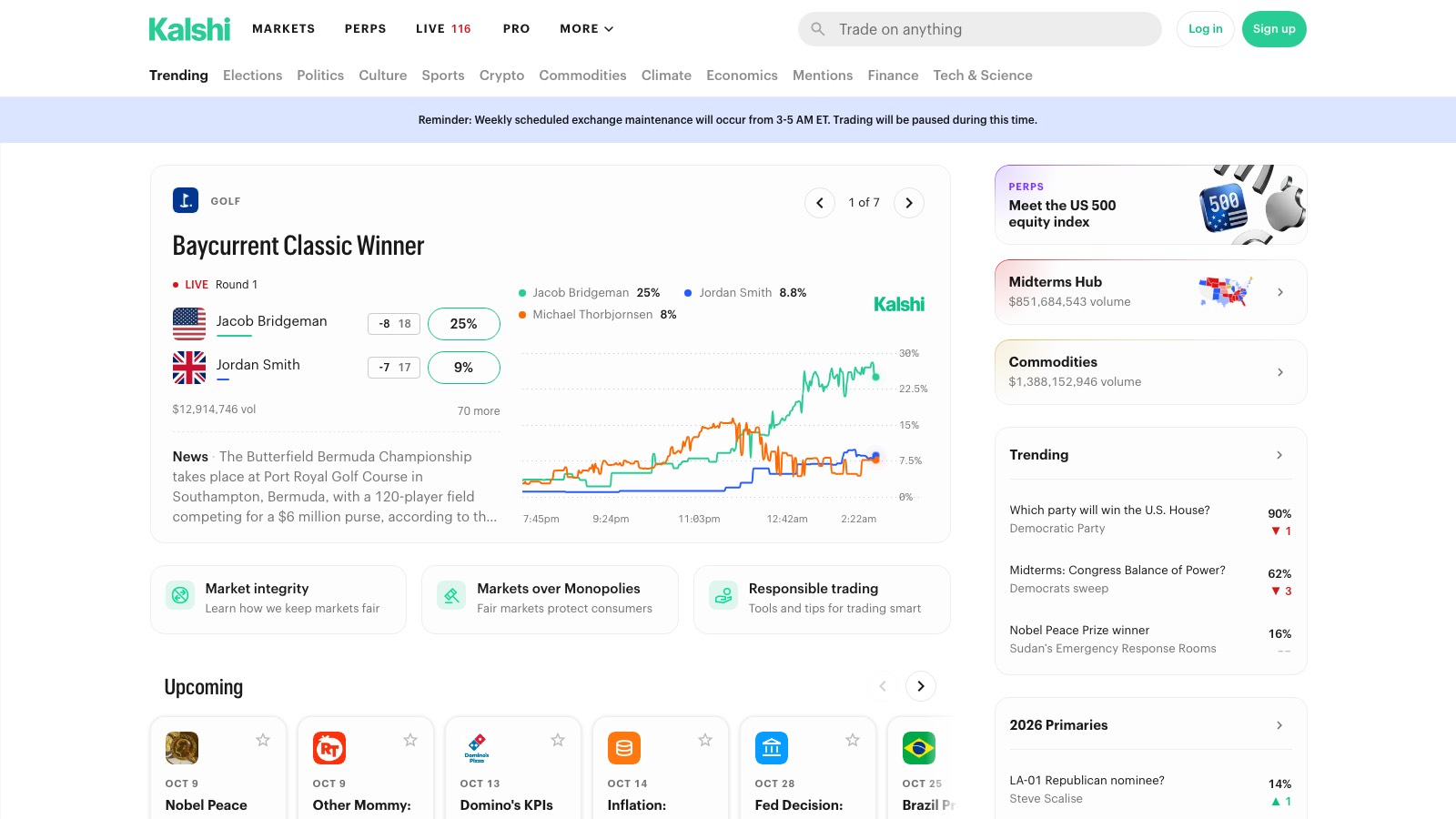Image resolution: width=1456 pixels, height=819 pixels.
Task: Click the Domino's Pizza logo icon
Action: (477, 748)
